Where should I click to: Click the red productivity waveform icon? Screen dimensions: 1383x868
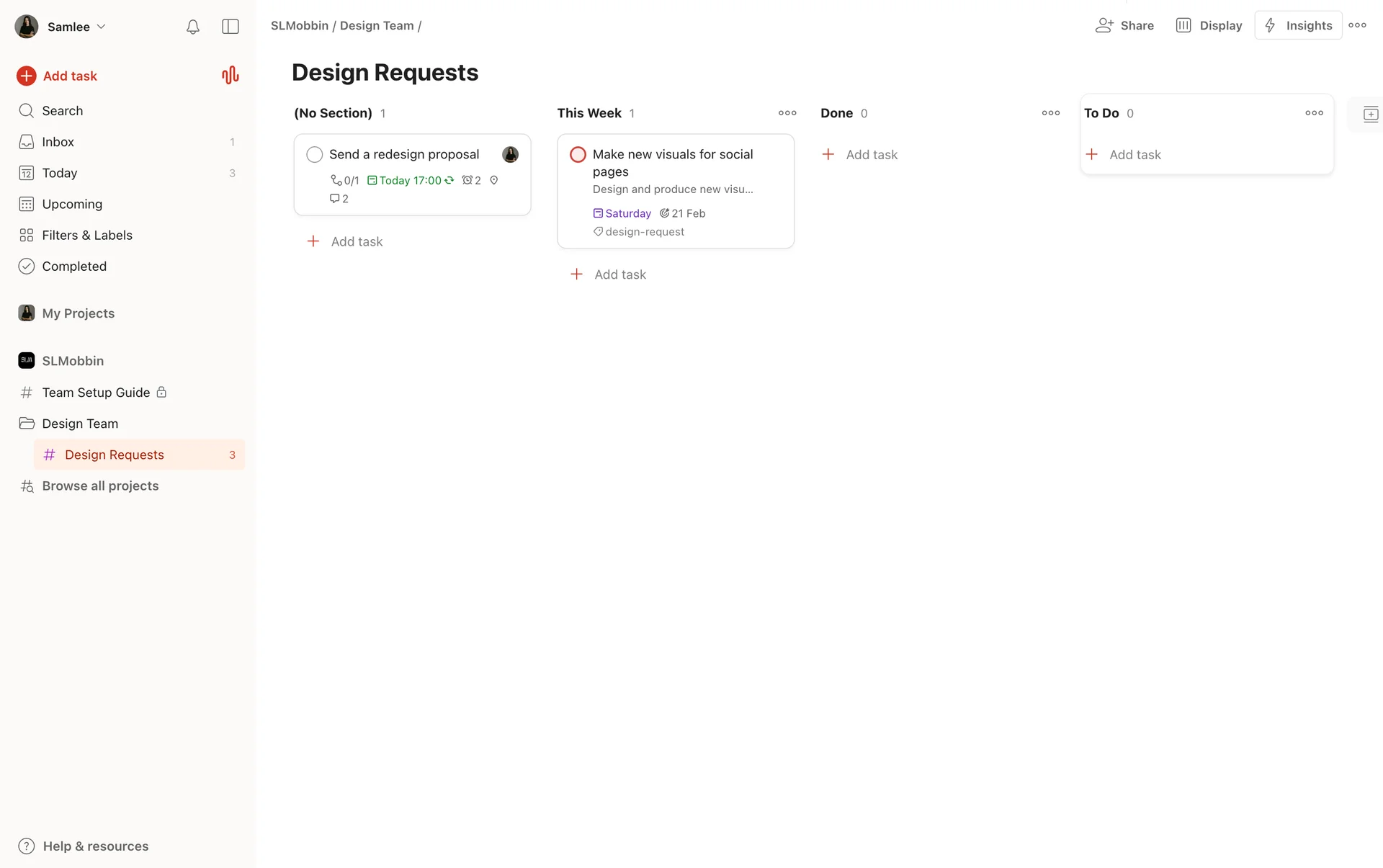point(230,76)
